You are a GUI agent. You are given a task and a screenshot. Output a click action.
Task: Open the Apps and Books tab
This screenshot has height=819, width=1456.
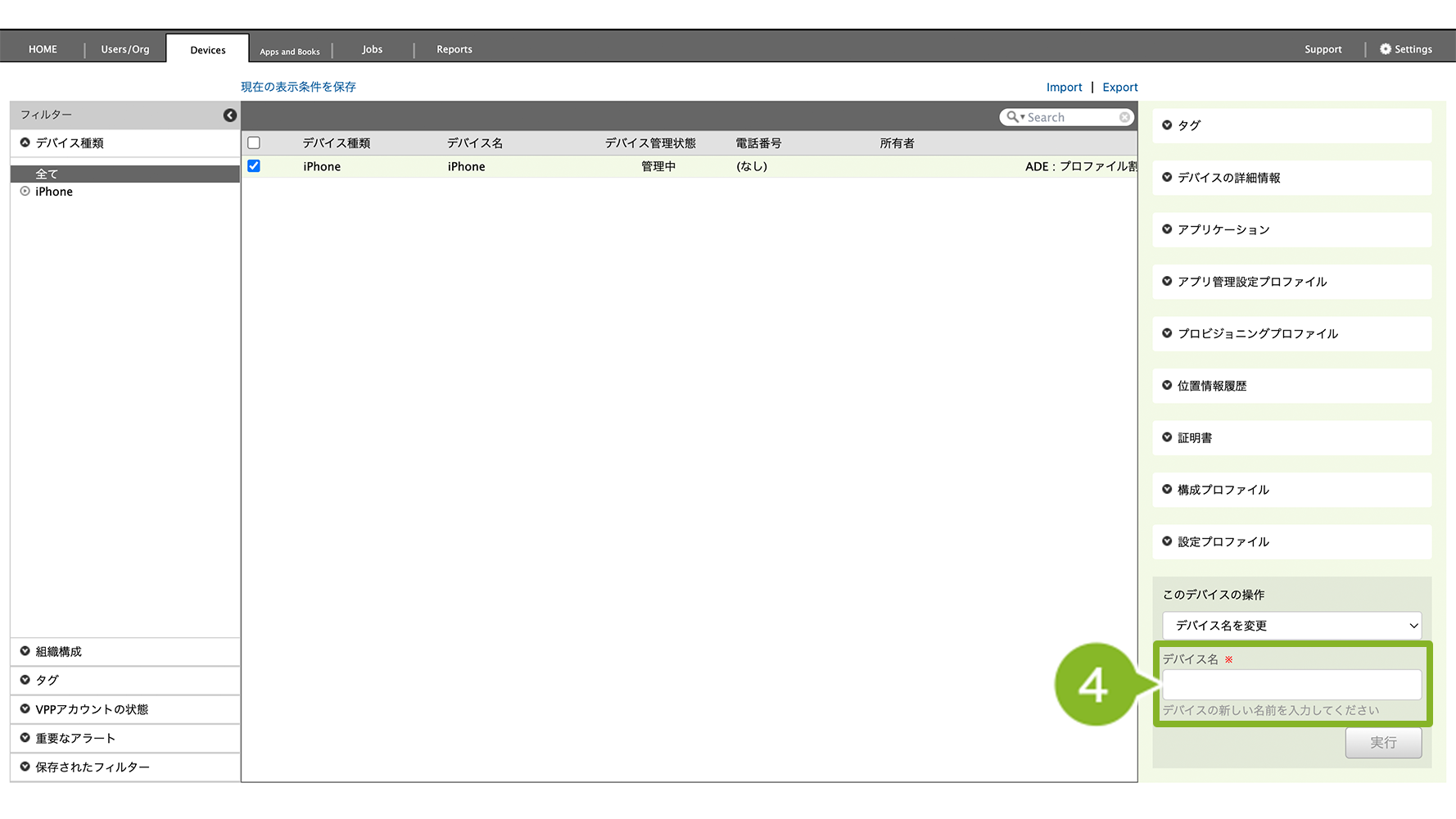coord(290,51)
